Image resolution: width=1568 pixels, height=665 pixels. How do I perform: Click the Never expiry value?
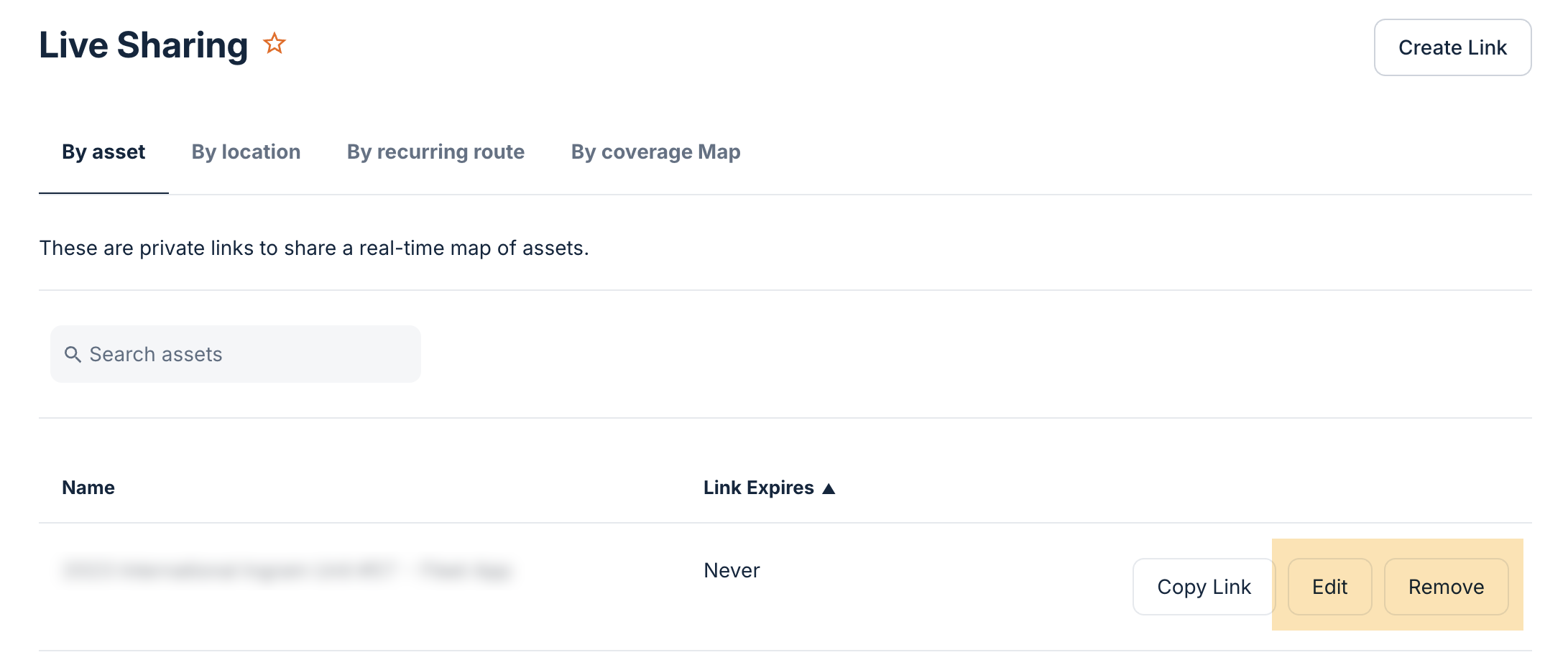pos(732,570)
